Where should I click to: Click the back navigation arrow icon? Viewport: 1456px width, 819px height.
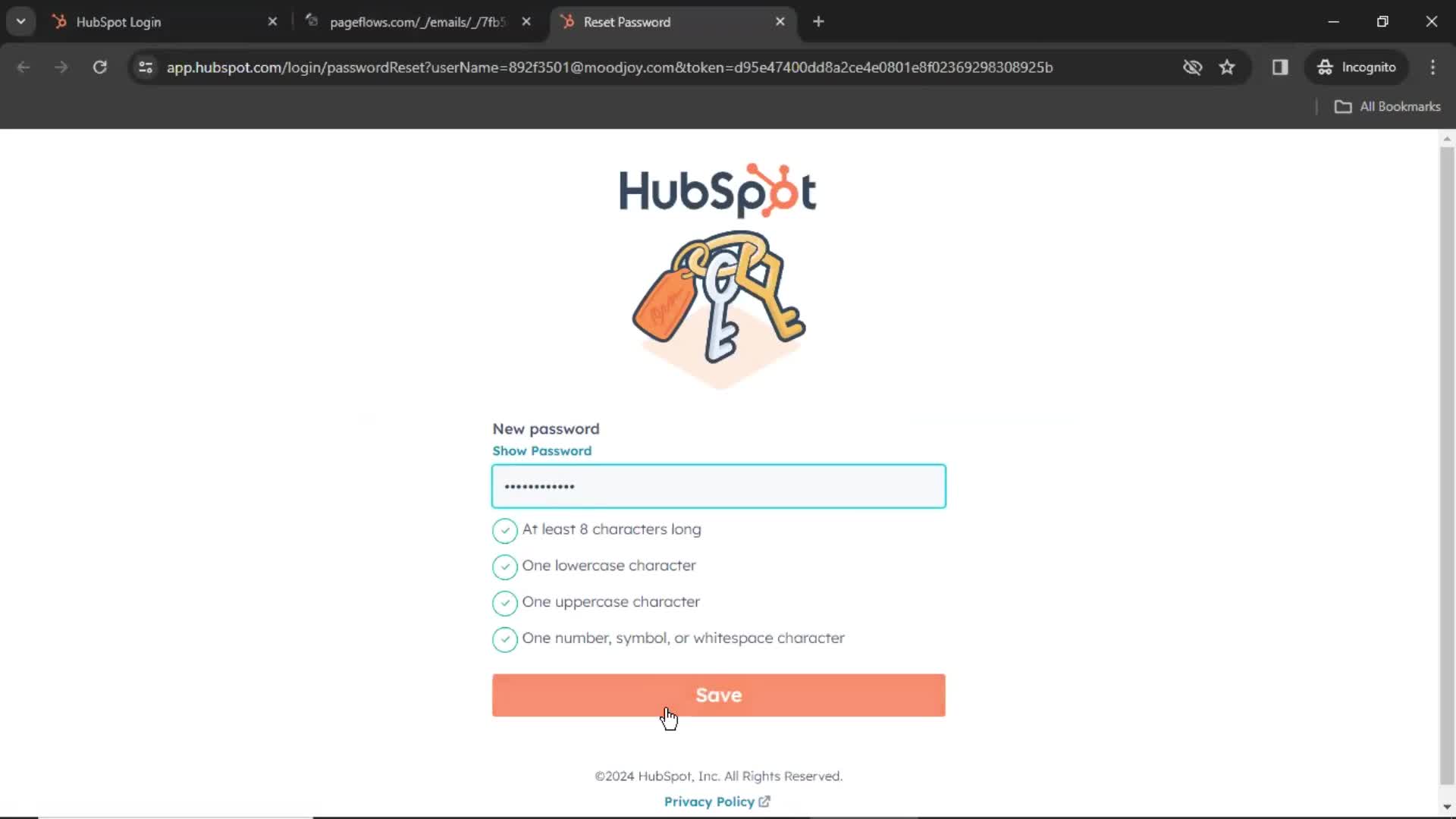pyautogui.click(x=23, y=67)
